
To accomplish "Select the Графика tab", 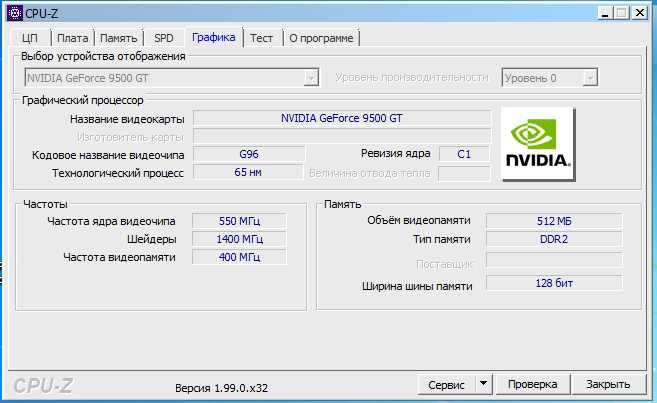I will (x=214, y=37).
